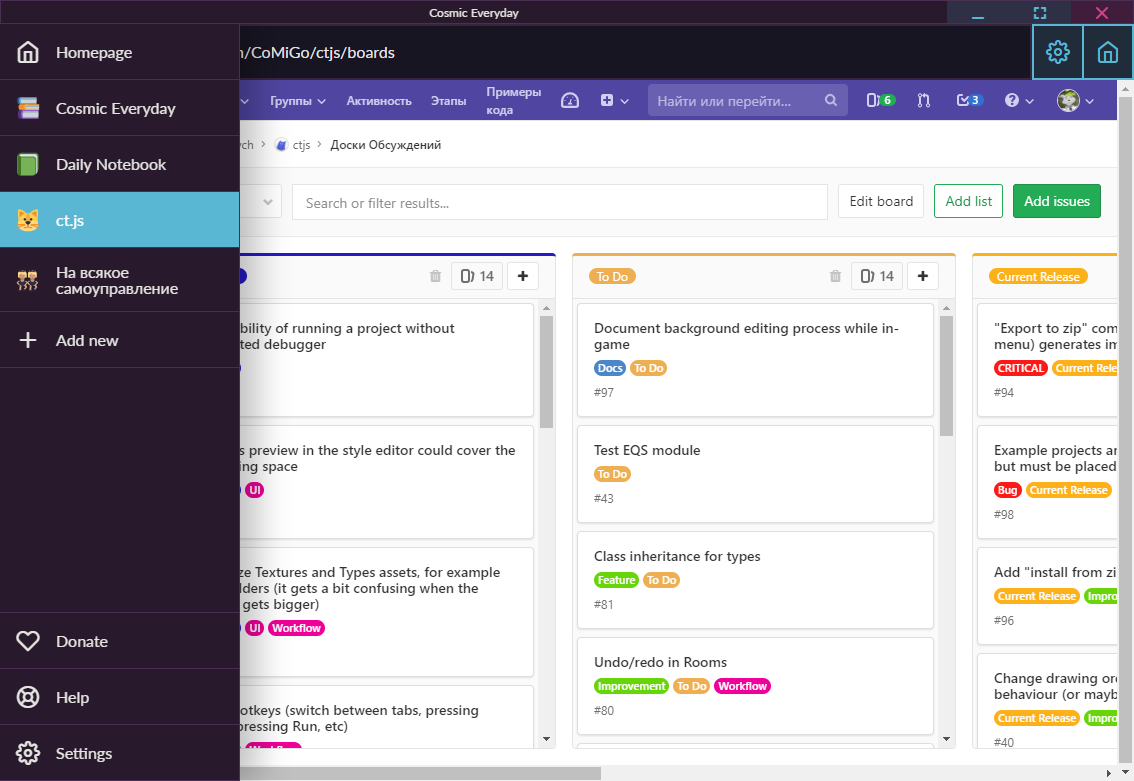This screenshot has width=1134, height=781.
Task: Click Доски Обсуждений breadcrumb
Action: [x=385, y=145]
